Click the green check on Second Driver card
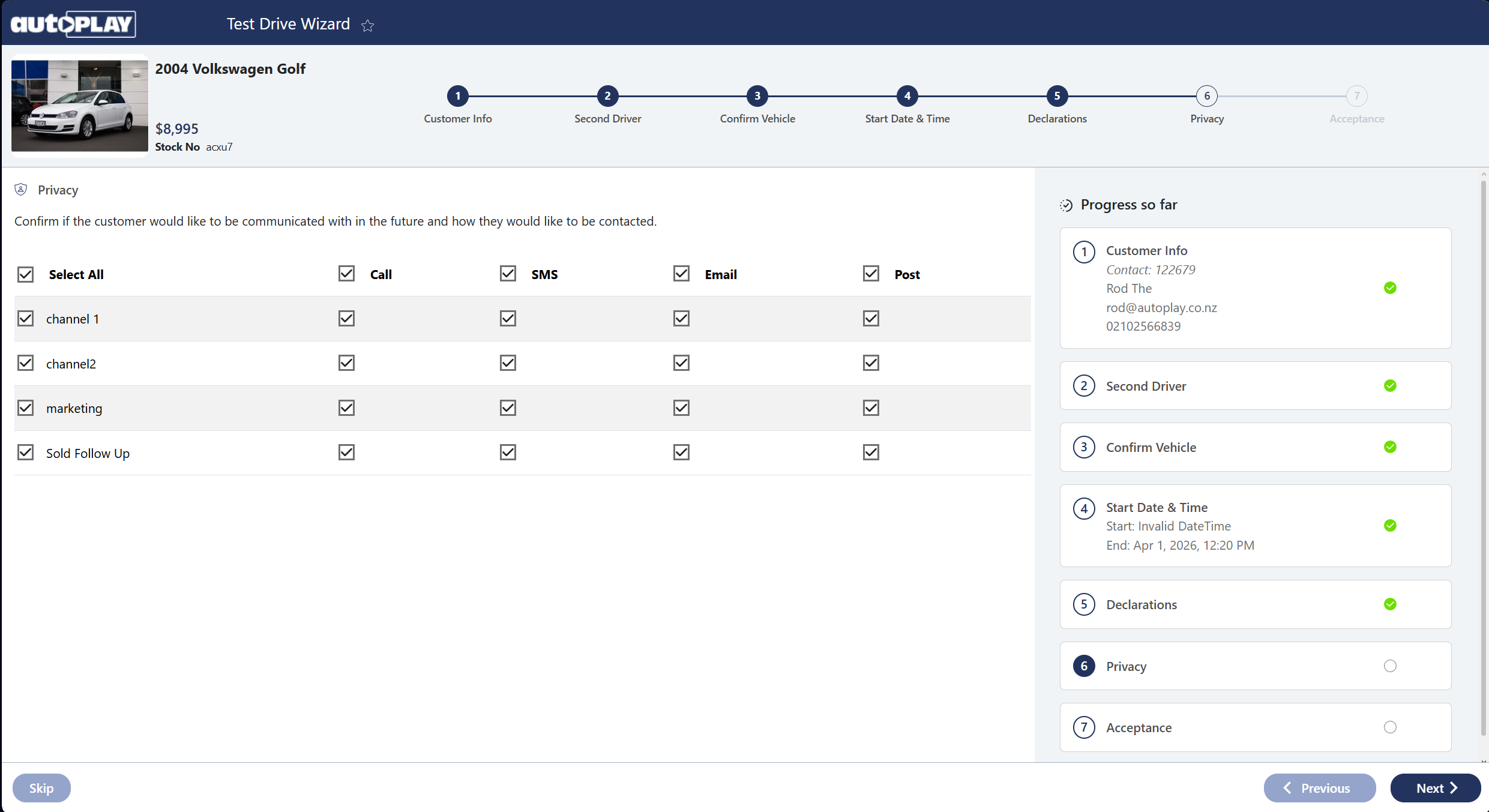1489x812 pixels. coord(1390,386)
